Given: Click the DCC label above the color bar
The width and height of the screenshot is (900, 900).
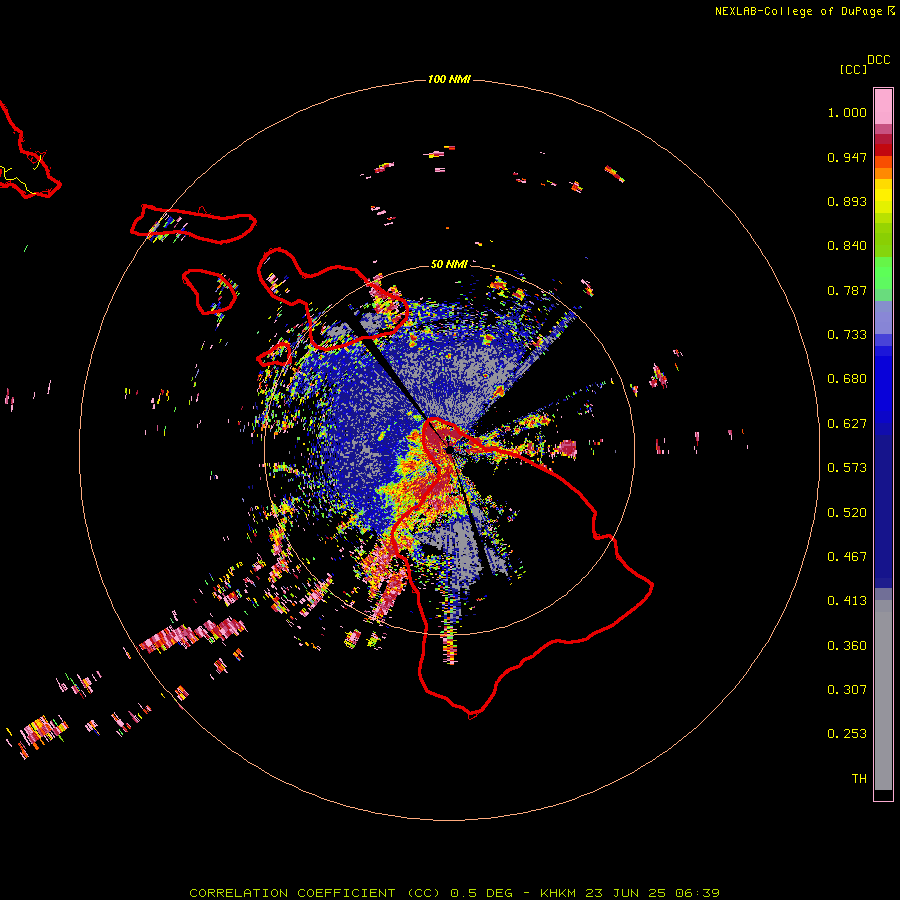Looking at the screenshot, I should 878,60.
